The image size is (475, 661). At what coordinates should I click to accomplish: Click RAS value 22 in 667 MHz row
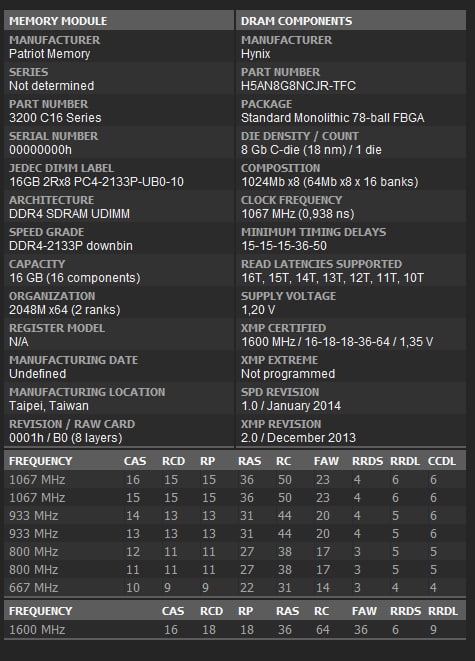(x=247, y=588)
